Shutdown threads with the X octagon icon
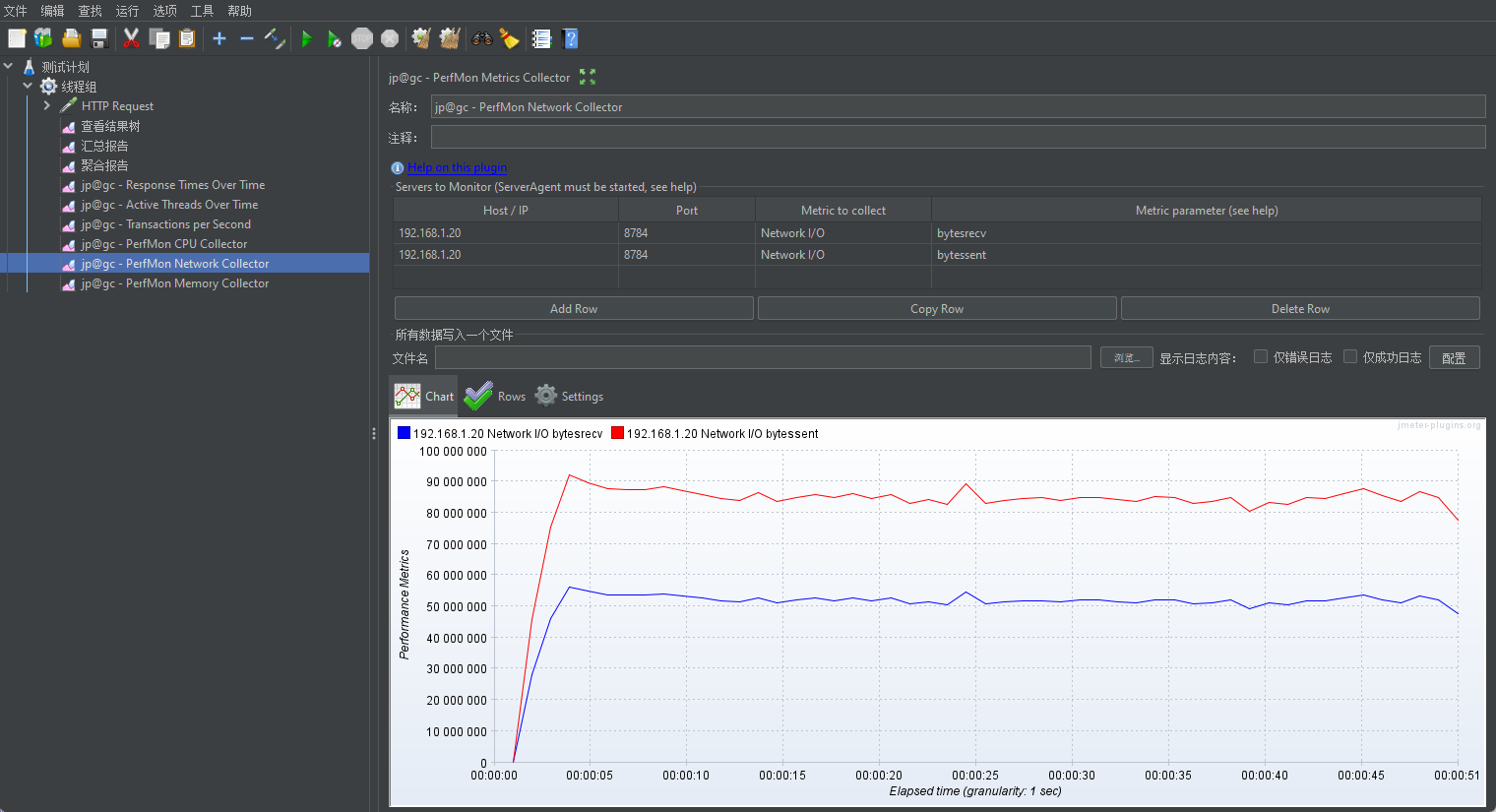1496x812 pixels. 390,38
